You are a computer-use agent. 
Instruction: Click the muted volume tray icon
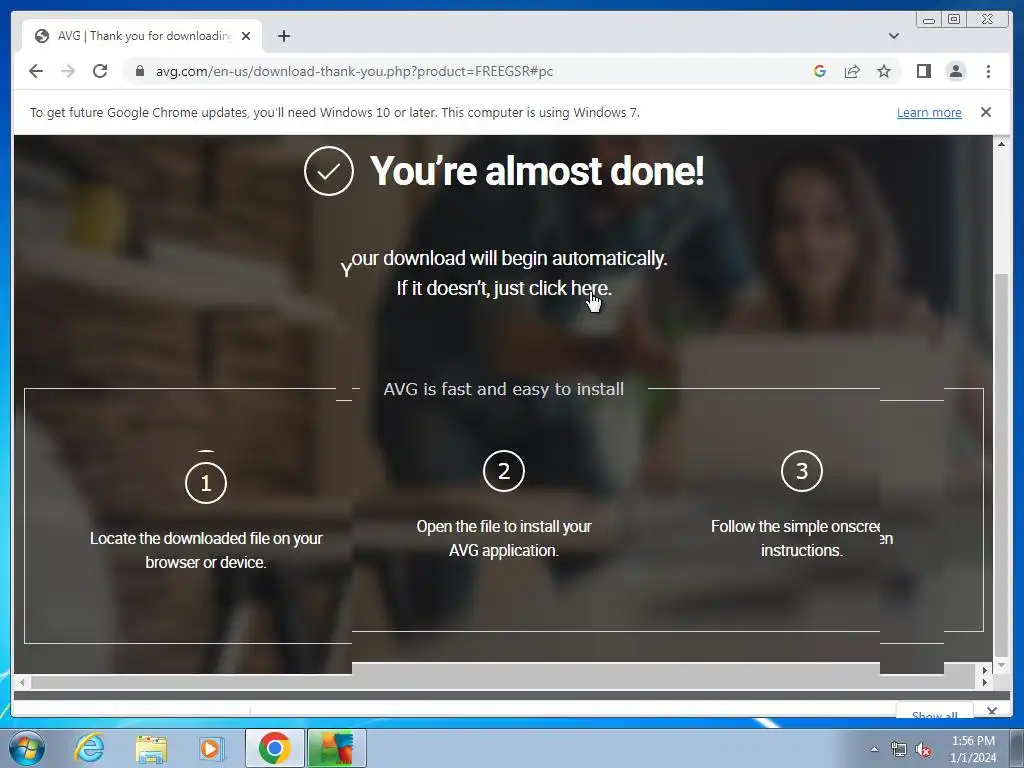[x=923, y=749]
